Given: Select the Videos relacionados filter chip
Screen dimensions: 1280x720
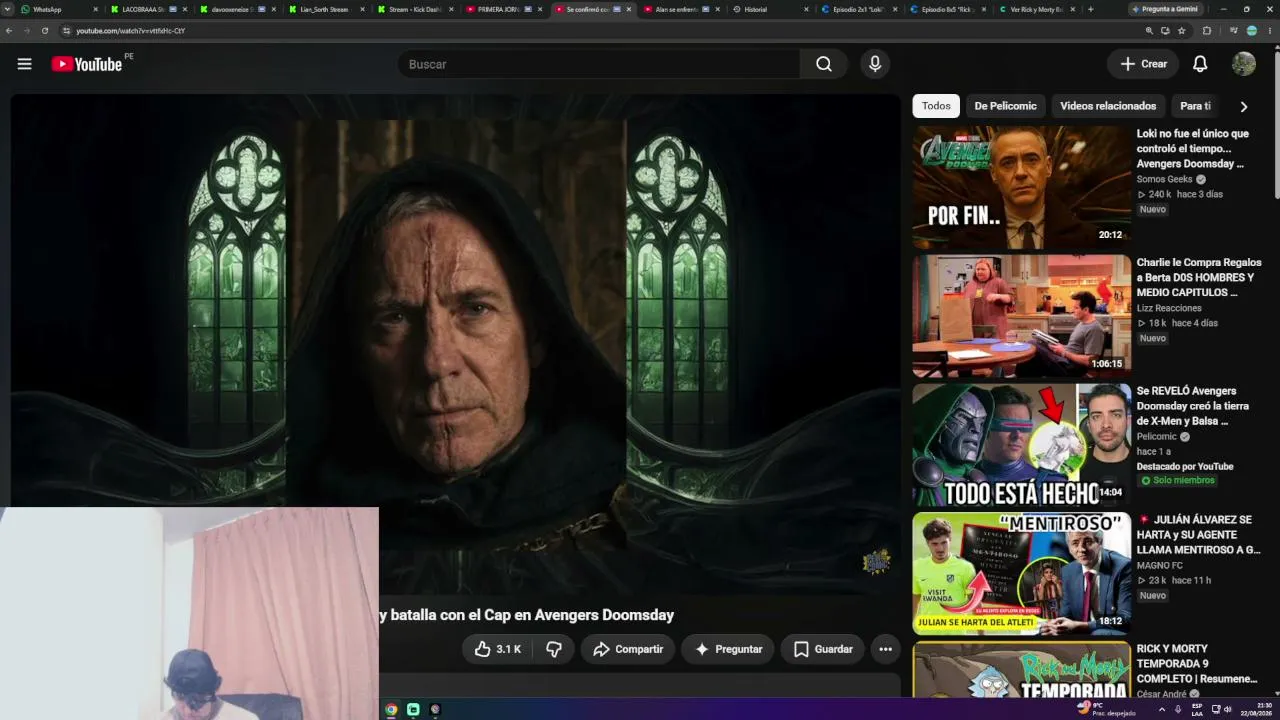Looking at the screenshot, I should [1108, 106].
